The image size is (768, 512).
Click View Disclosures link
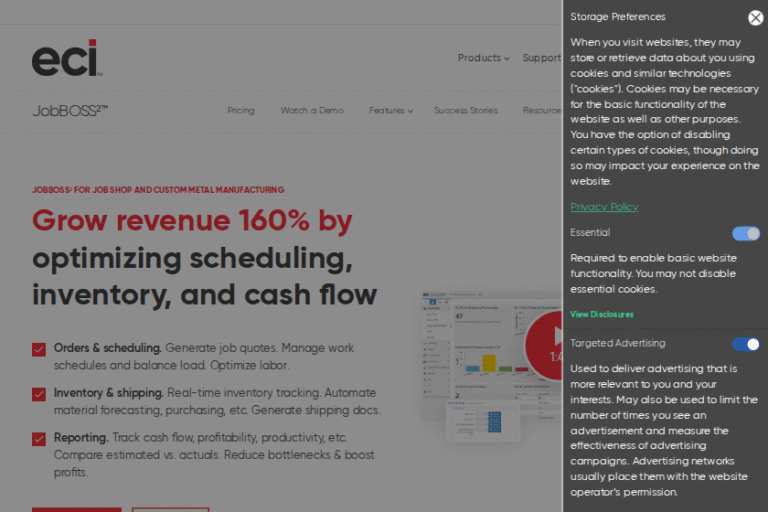tap(602, 314)
